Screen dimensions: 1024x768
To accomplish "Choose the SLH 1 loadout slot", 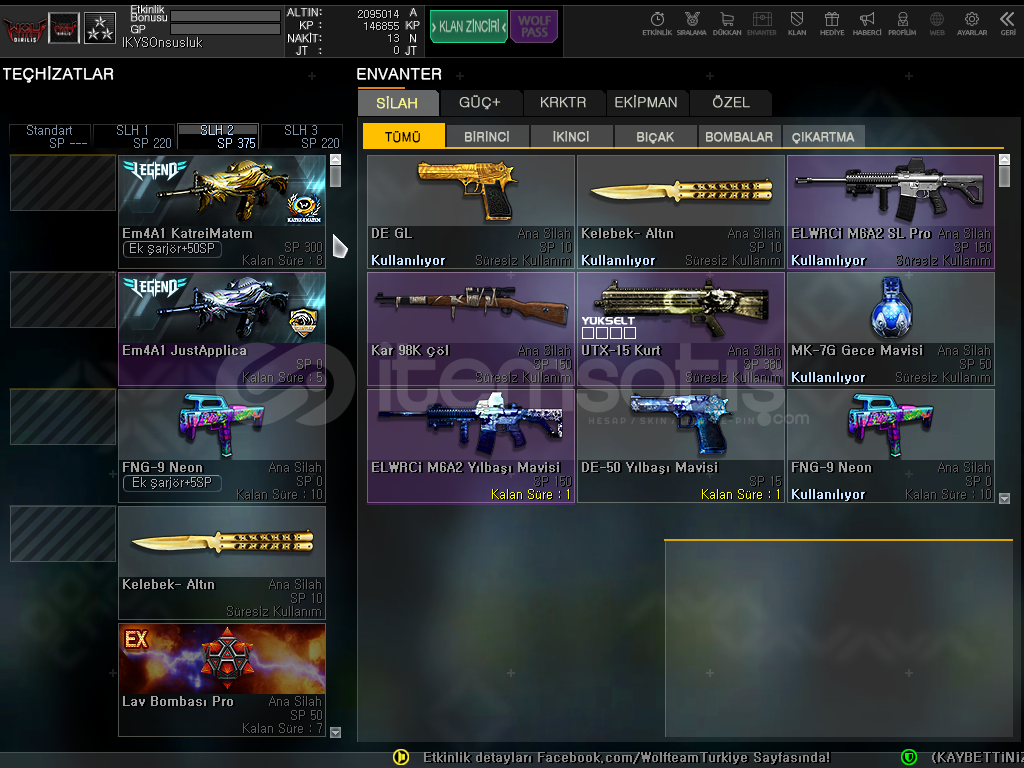I will [x=134, y=136].
